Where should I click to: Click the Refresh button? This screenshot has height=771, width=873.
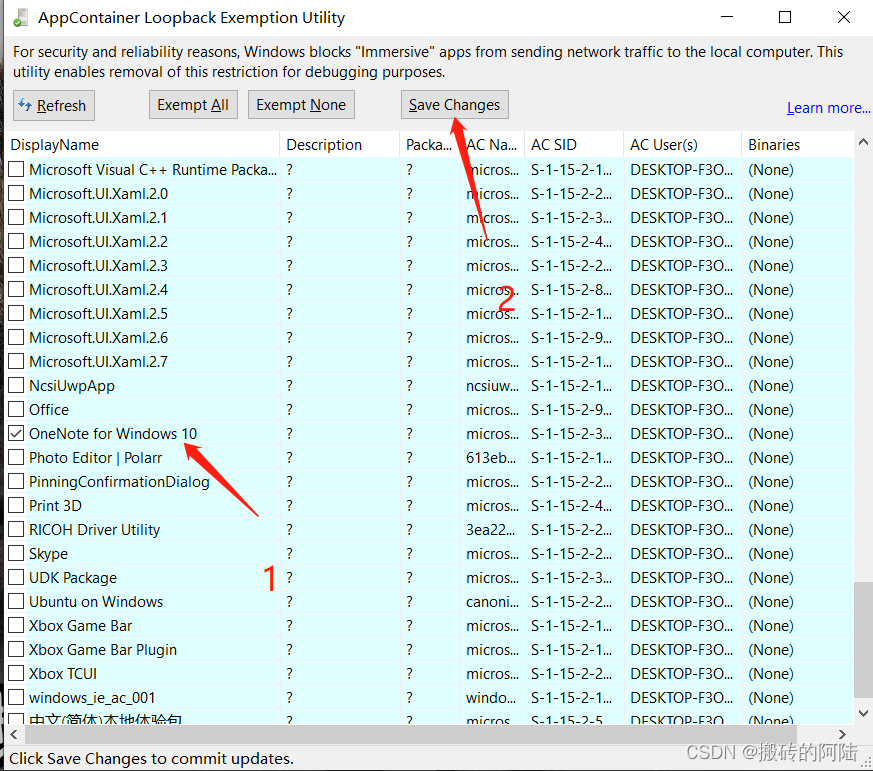click(54, 105)
